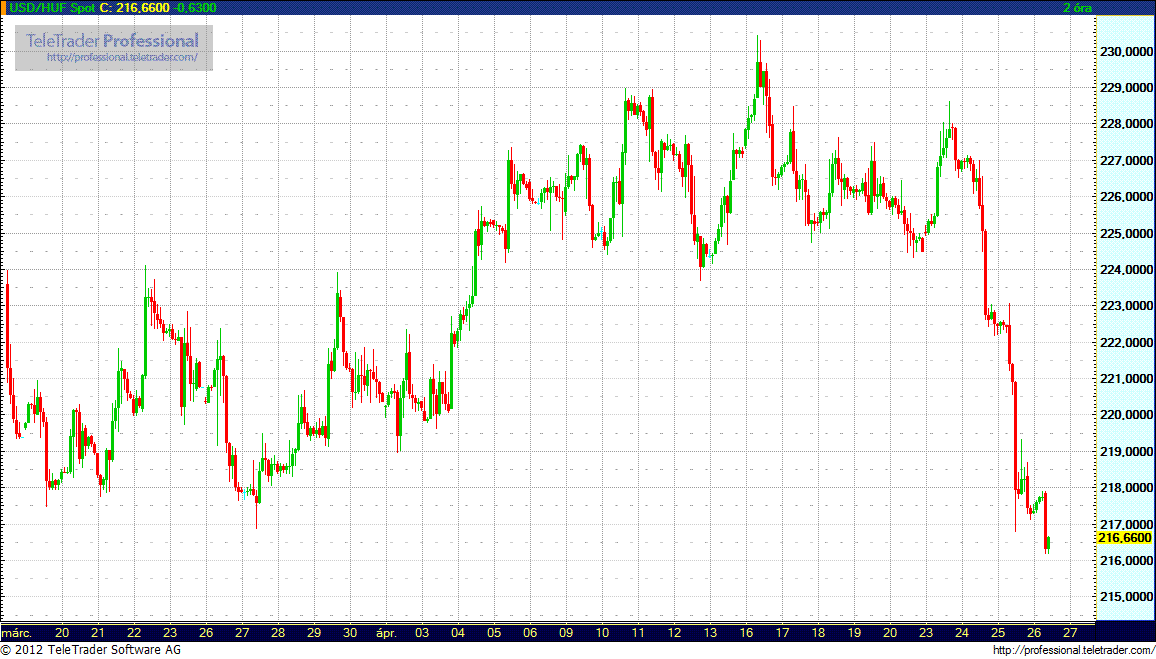
Task: Click date label 04 on time axis
Action: coord(459,633)
